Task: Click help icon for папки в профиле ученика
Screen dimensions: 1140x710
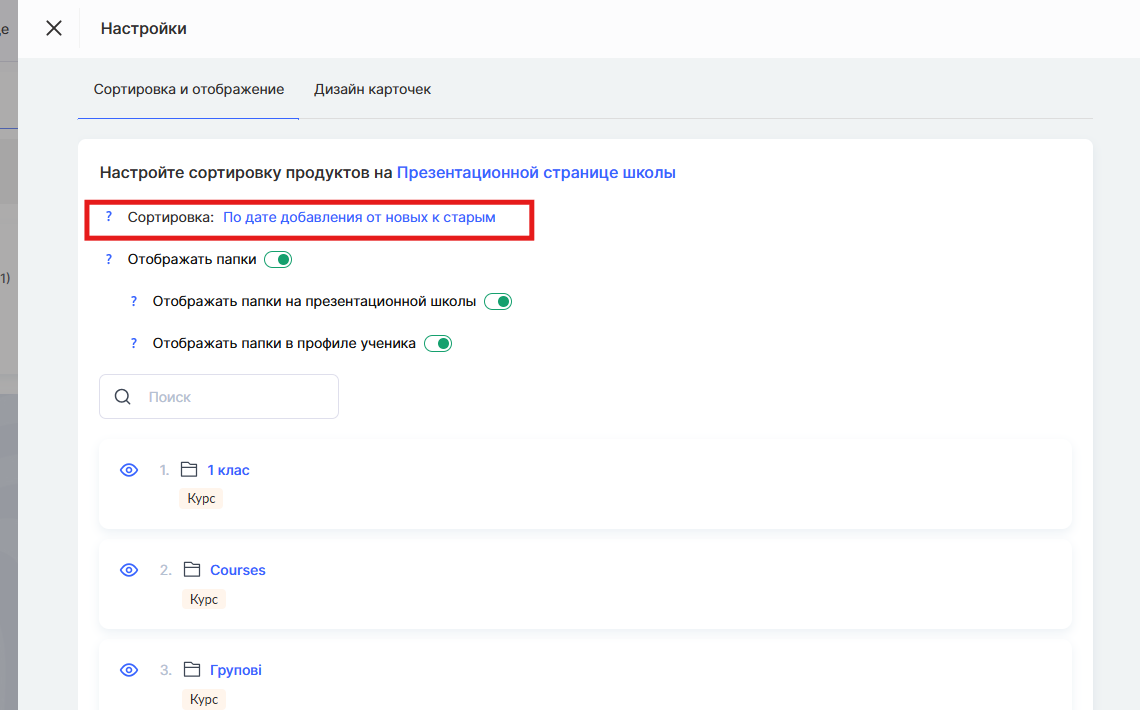Action: pyautogui.click(x=134, y=344)
